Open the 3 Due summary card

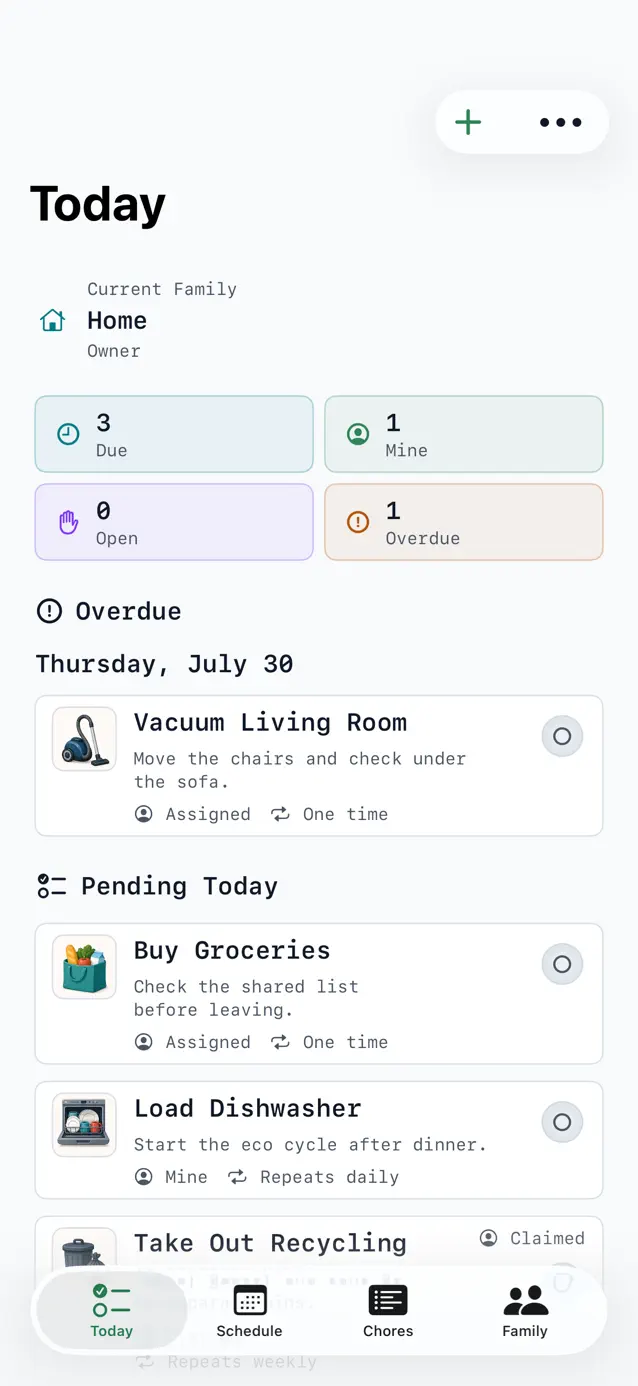point(174,434)
